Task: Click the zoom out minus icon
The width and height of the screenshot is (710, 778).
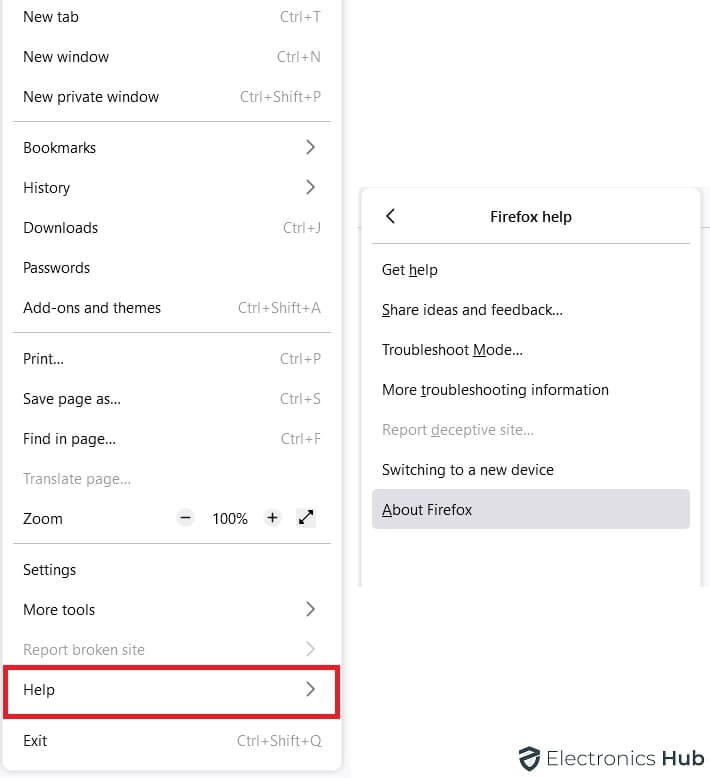Action: pos(185,518)
